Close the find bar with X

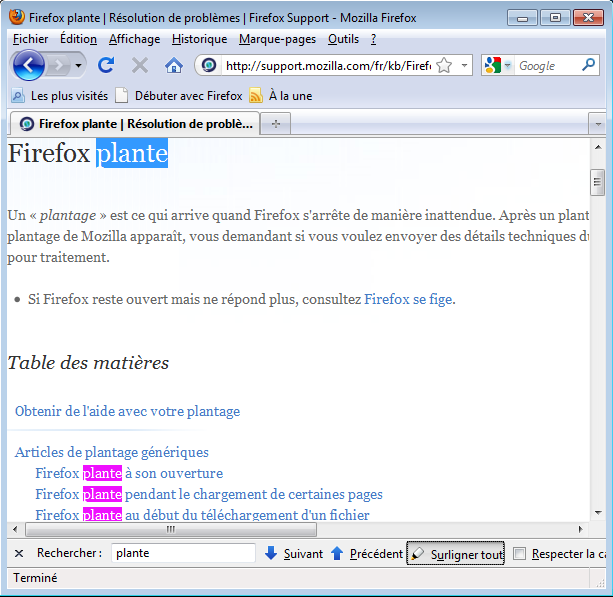pos(19,553)
